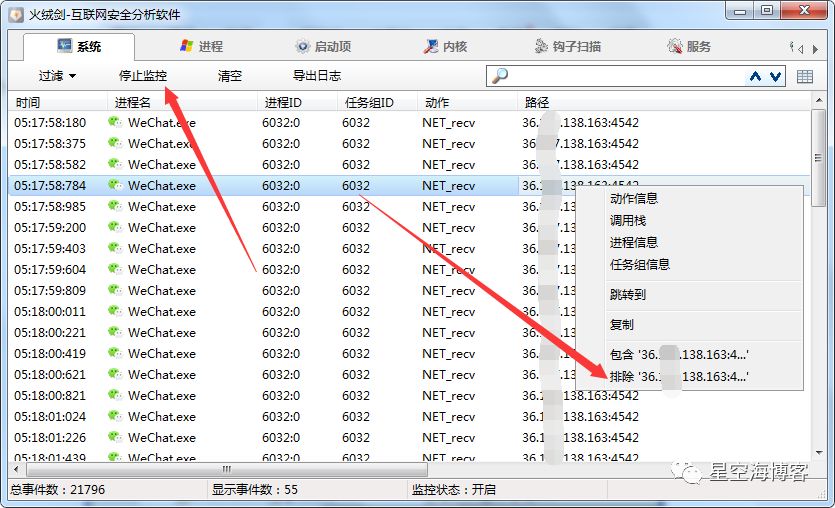This screenshot has width=835, height=508.
Task: Click the vertical scrollbar thumb
Action: click(818, 158)
